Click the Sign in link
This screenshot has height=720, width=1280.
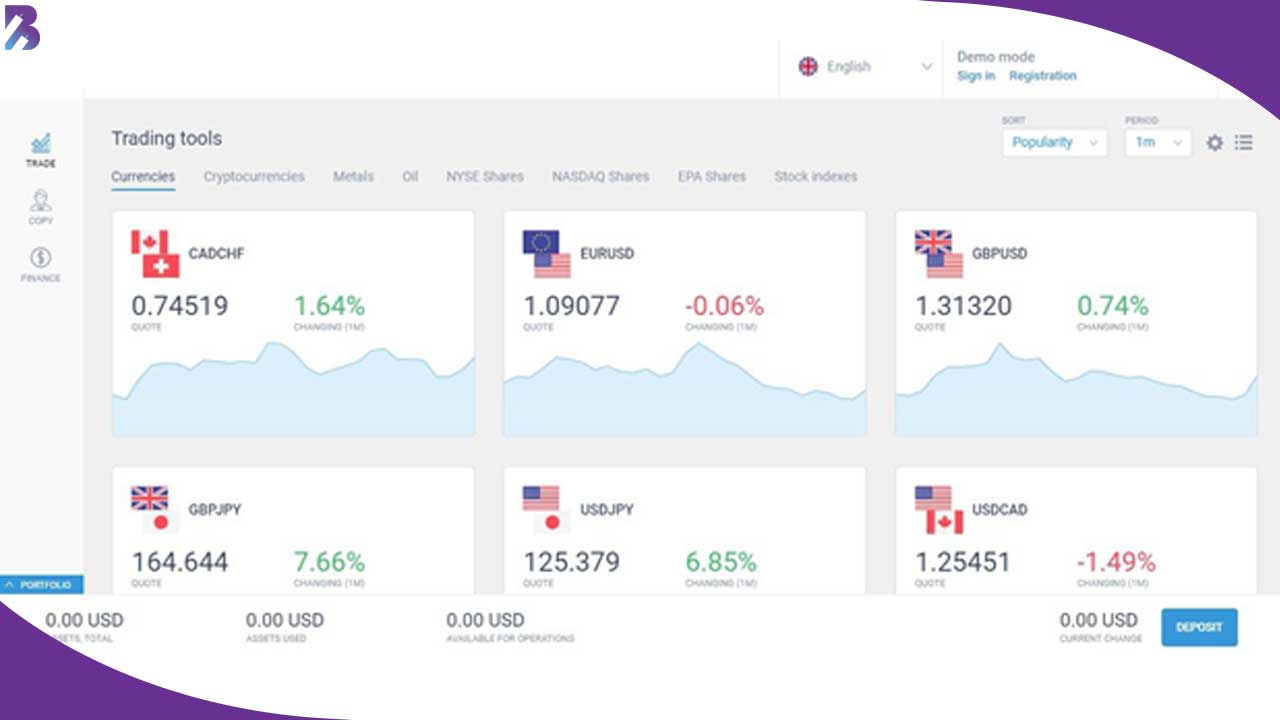(x=976, y=76)
